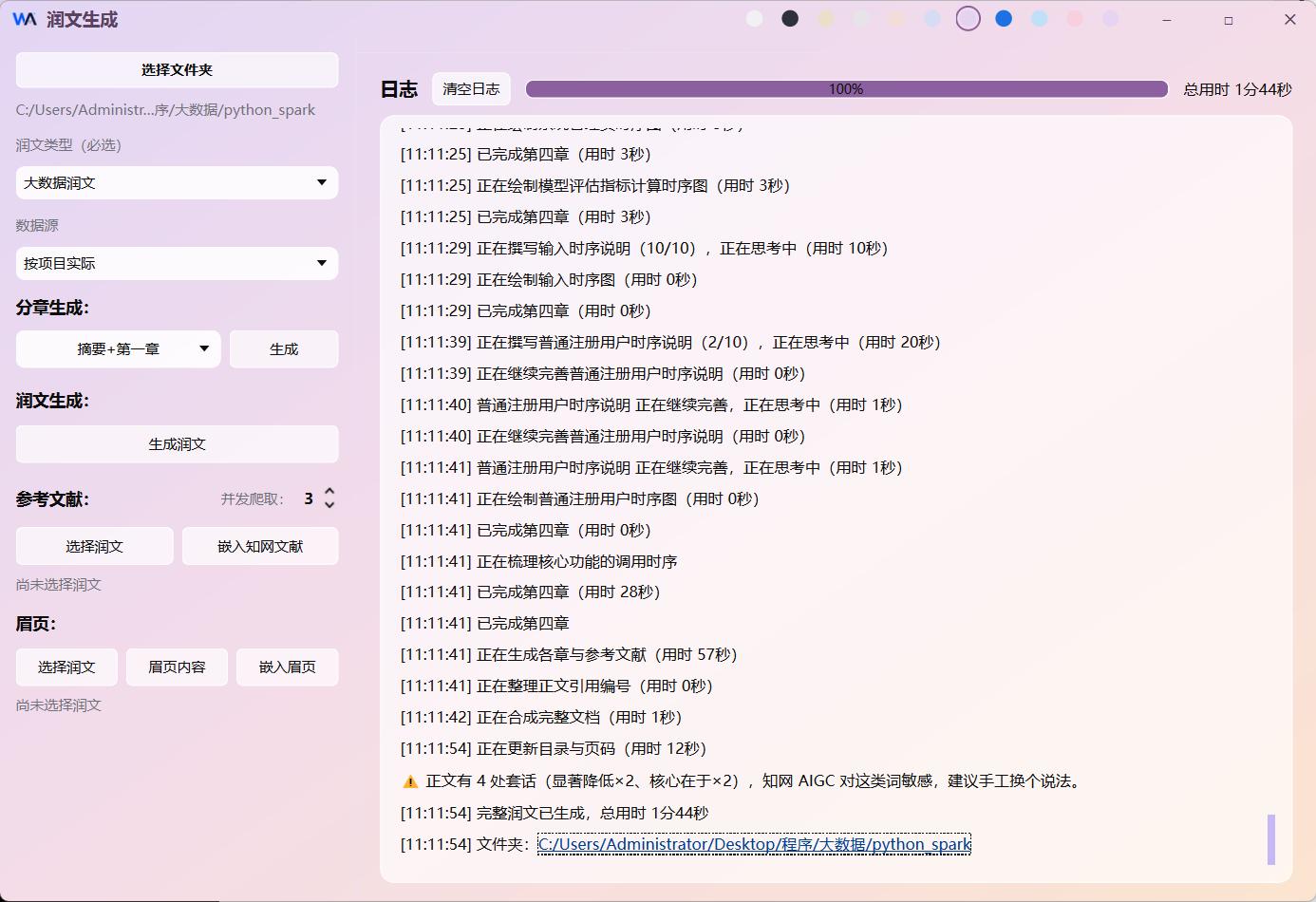Select the pale peach theme swatch

coord(897,18)
